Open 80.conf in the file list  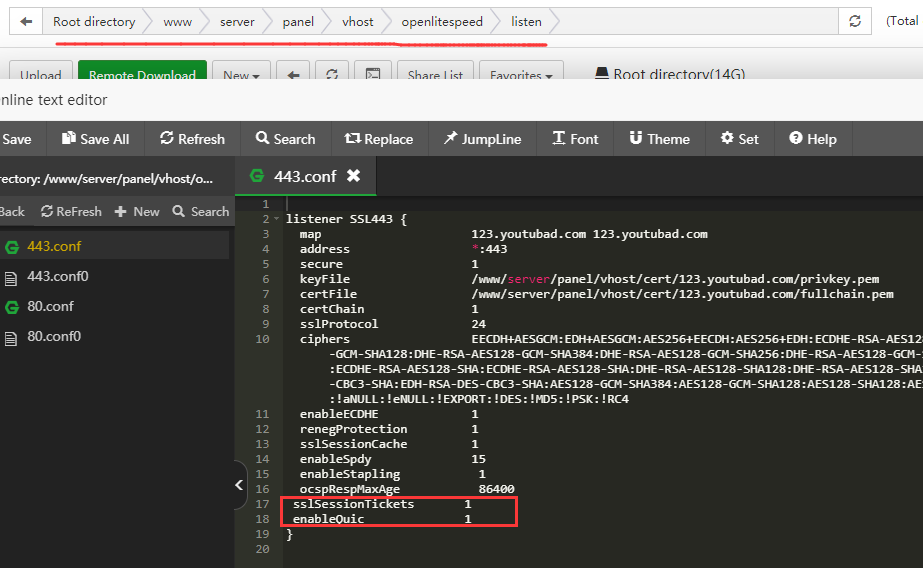[50, 306]
